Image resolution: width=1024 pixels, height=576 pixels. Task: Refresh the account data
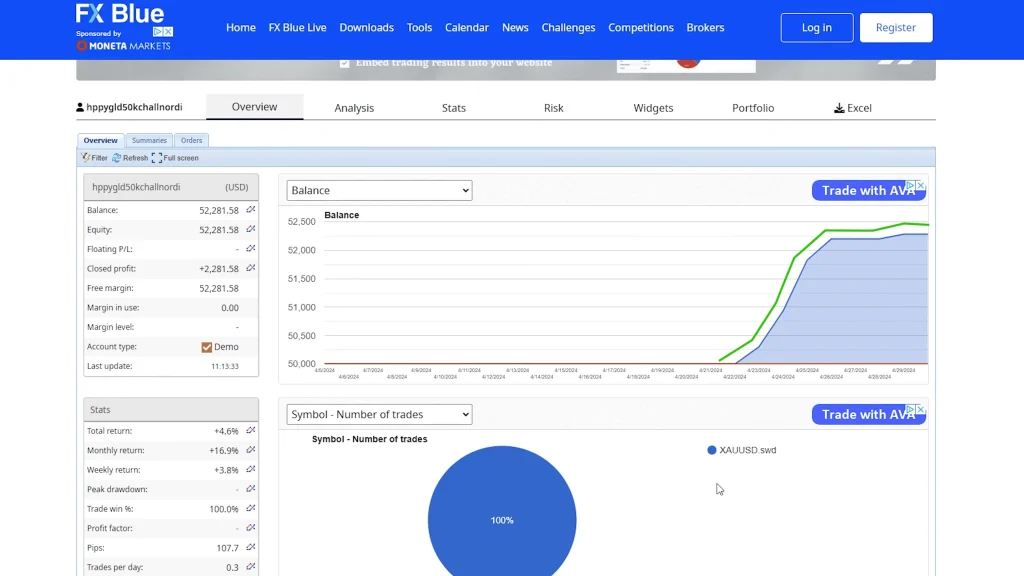pyautogui.click(x=117, y=158)
